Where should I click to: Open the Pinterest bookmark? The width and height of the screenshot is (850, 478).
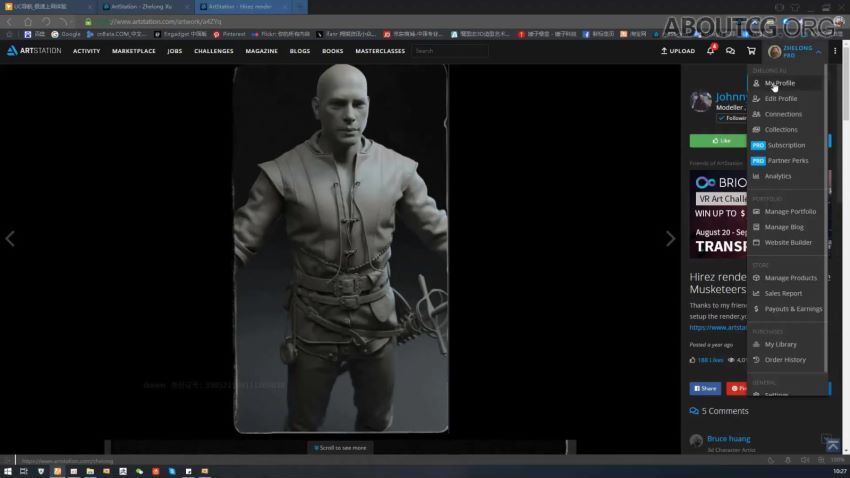coord(230,34)
